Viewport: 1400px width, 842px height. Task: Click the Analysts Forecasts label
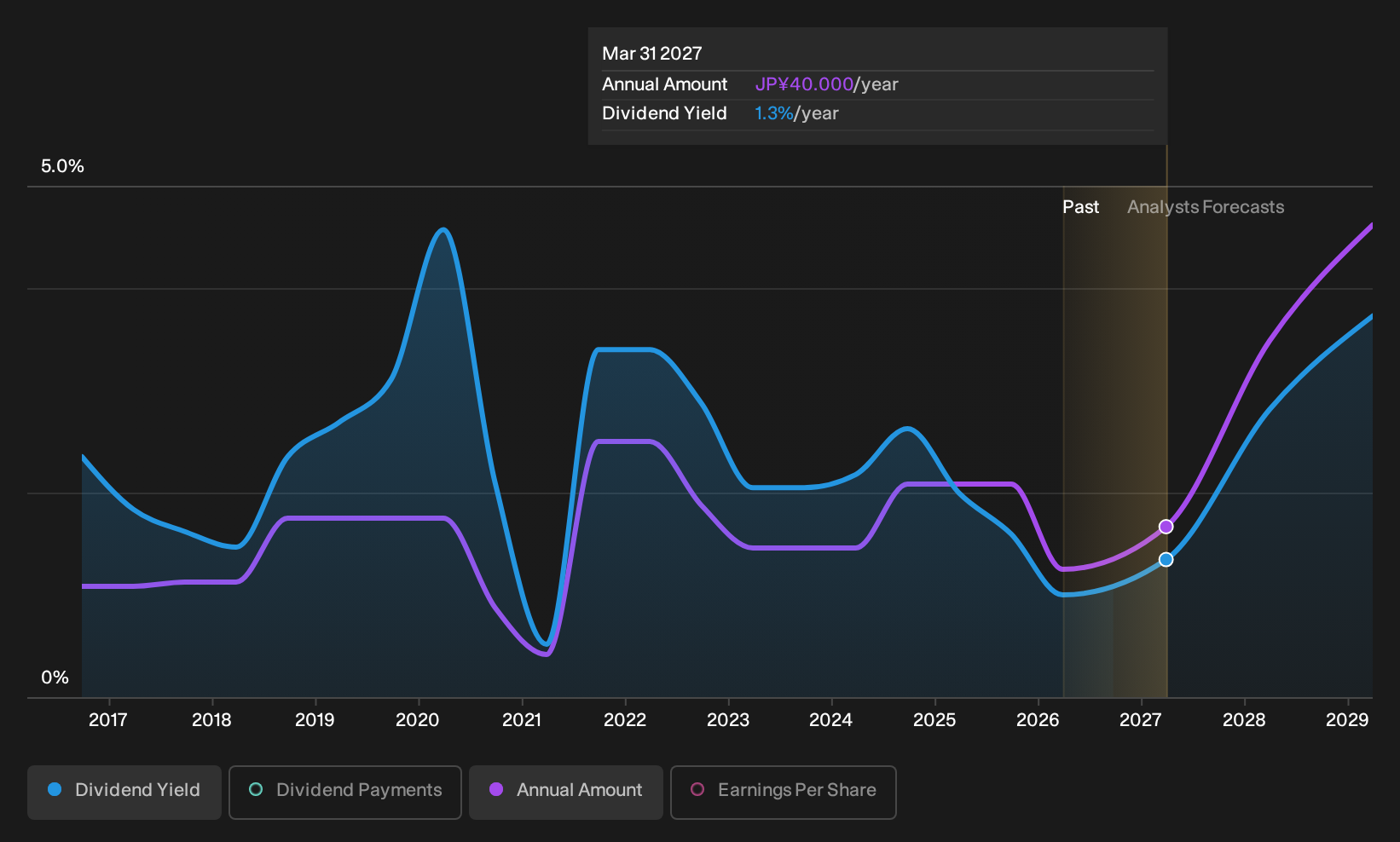tap(1206, 207)
